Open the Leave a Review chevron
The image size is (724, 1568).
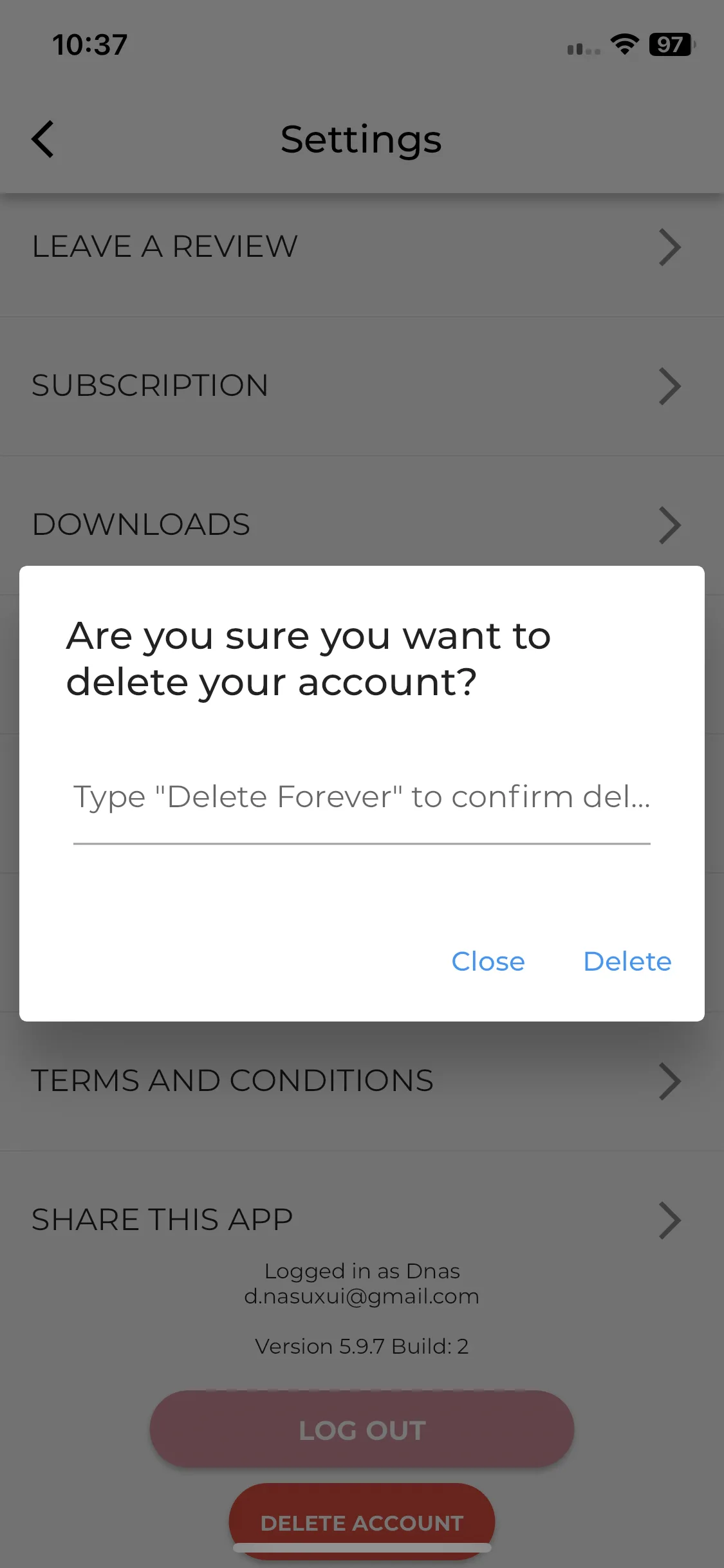pyautogui.click(x=669, y=247)
